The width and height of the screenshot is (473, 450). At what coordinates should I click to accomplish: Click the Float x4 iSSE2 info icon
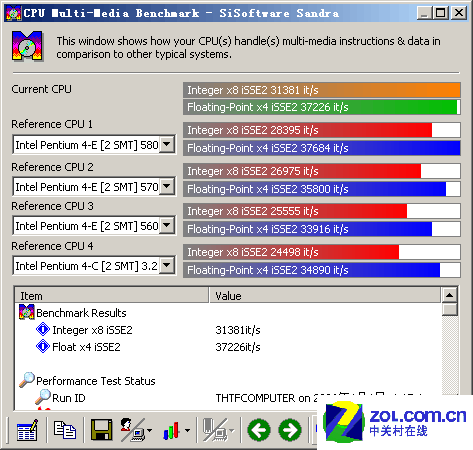click(x=43, y=346)
